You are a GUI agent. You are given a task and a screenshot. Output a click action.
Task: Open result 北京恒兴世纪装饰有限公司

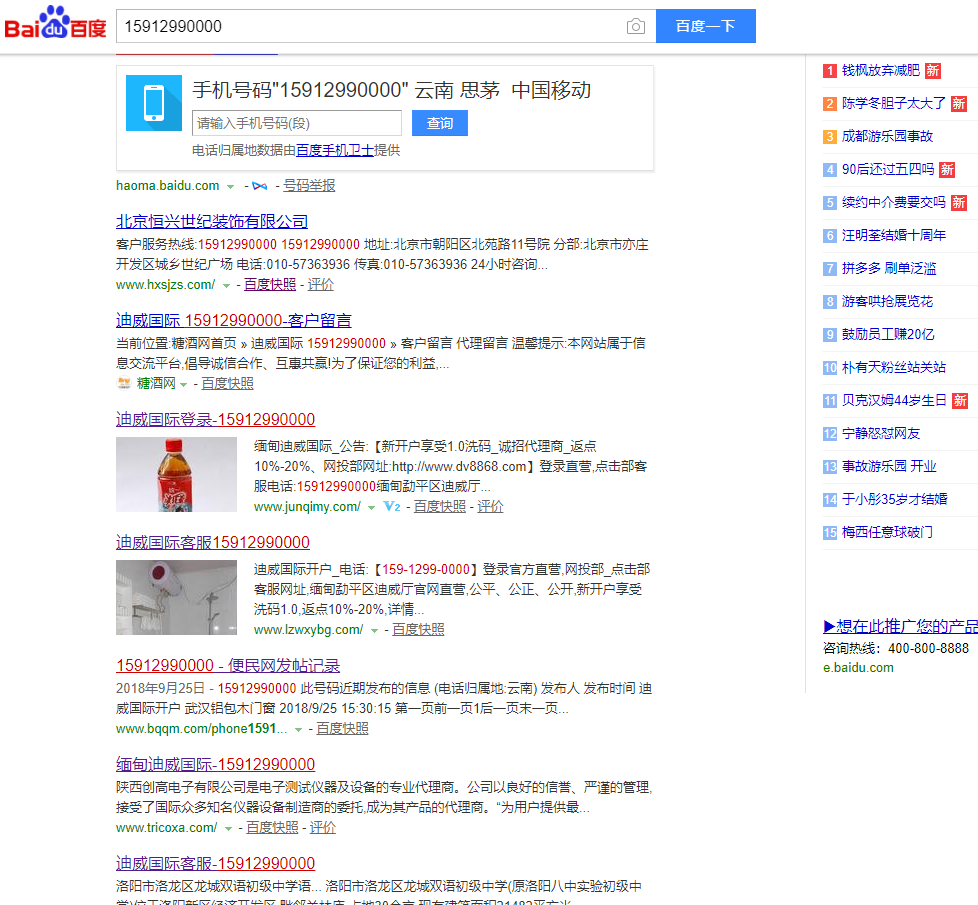coord(212,221)
